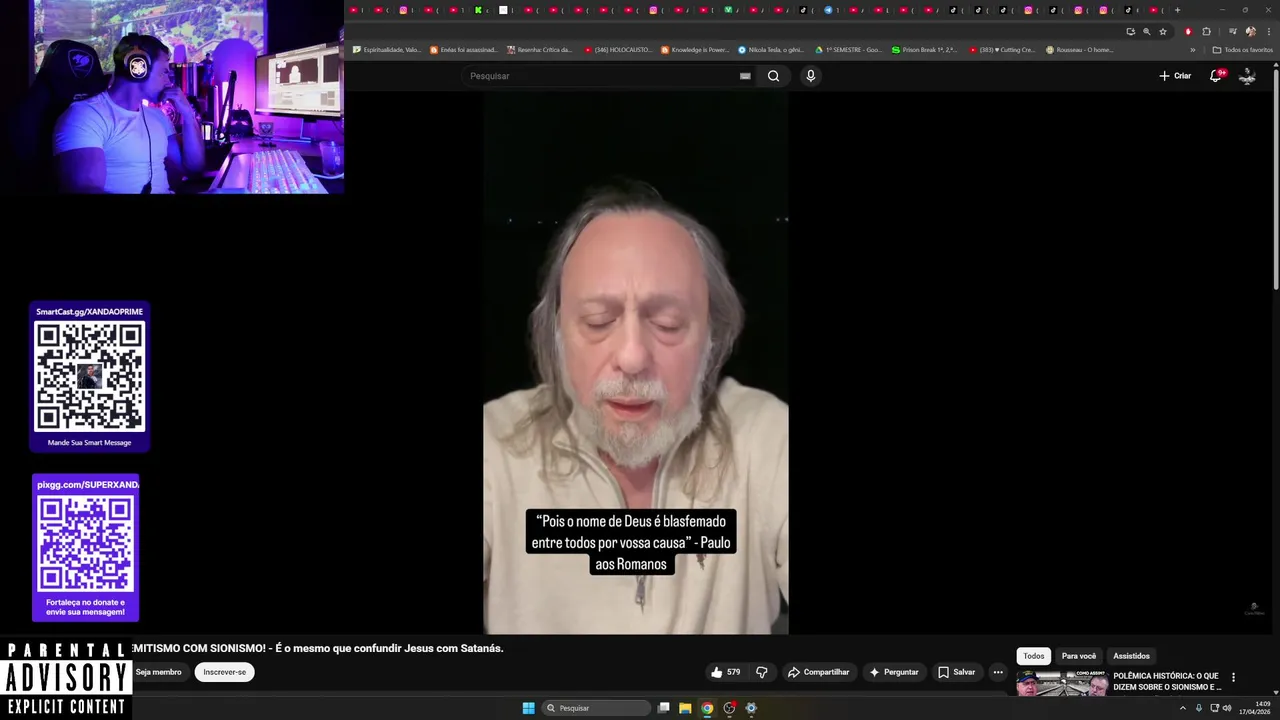Click the YouTube search magnifier button
Viewport: 1280px width, 720px height.
coord(773,76)
